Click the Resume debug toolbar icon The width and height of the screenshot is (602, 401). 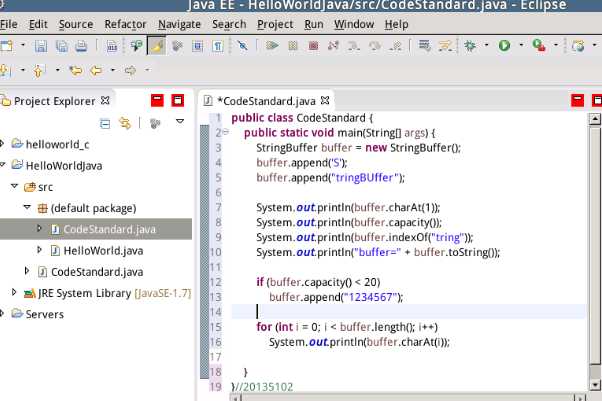point(272,46)
